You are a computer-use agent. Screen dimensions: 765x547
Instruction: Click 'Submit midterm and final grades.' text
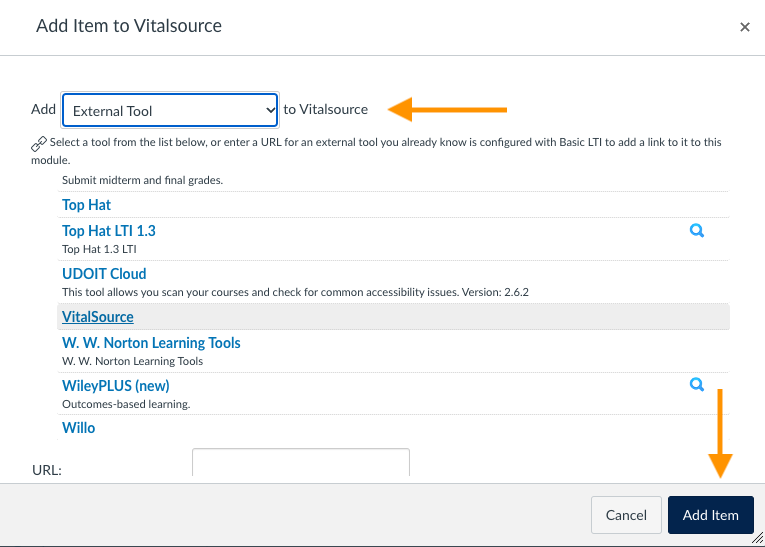pos(142,180)
